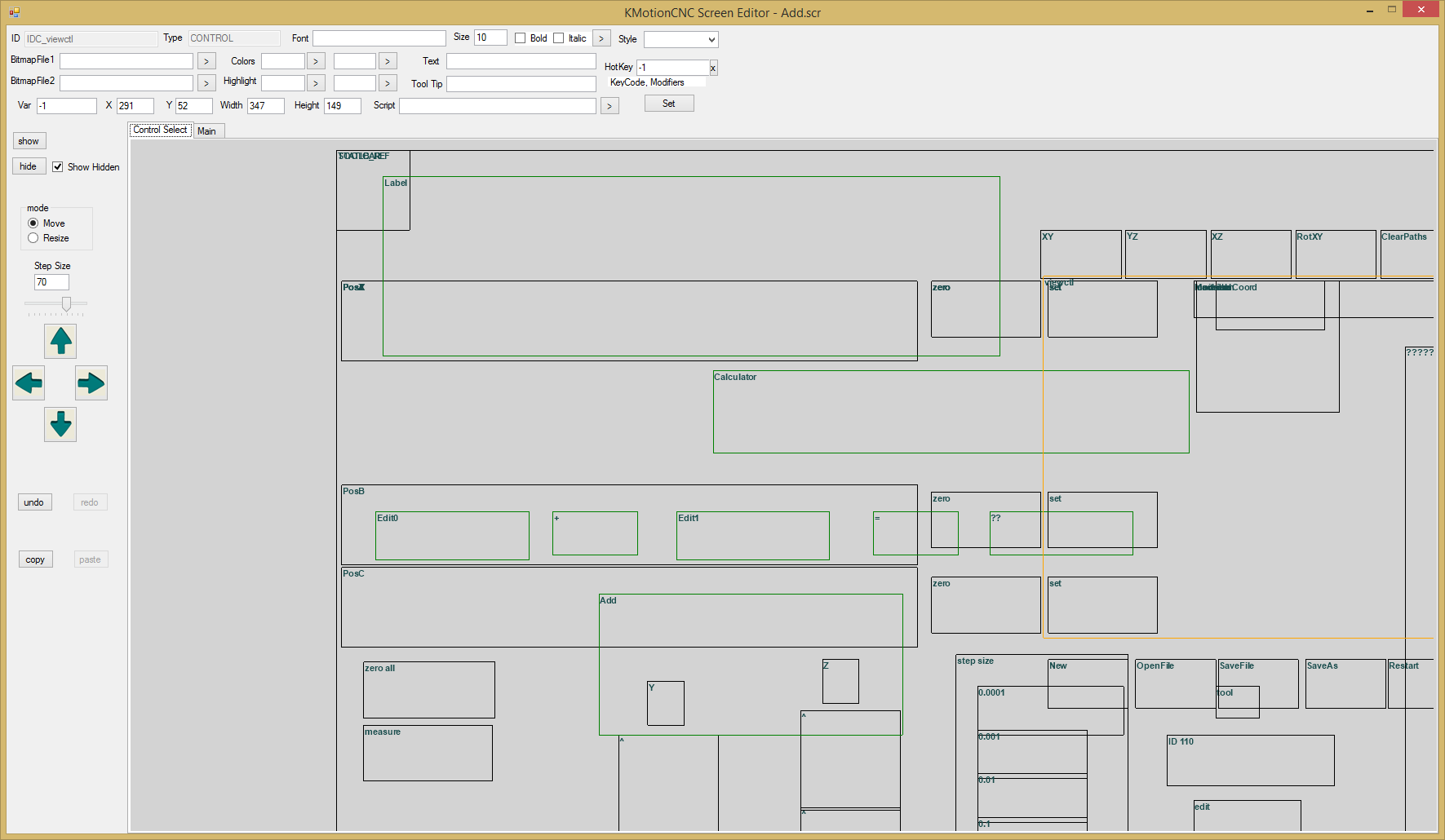Select the Resize mode radio button
This screenshot has width=1445, height=840.
(x=33, y=238)
